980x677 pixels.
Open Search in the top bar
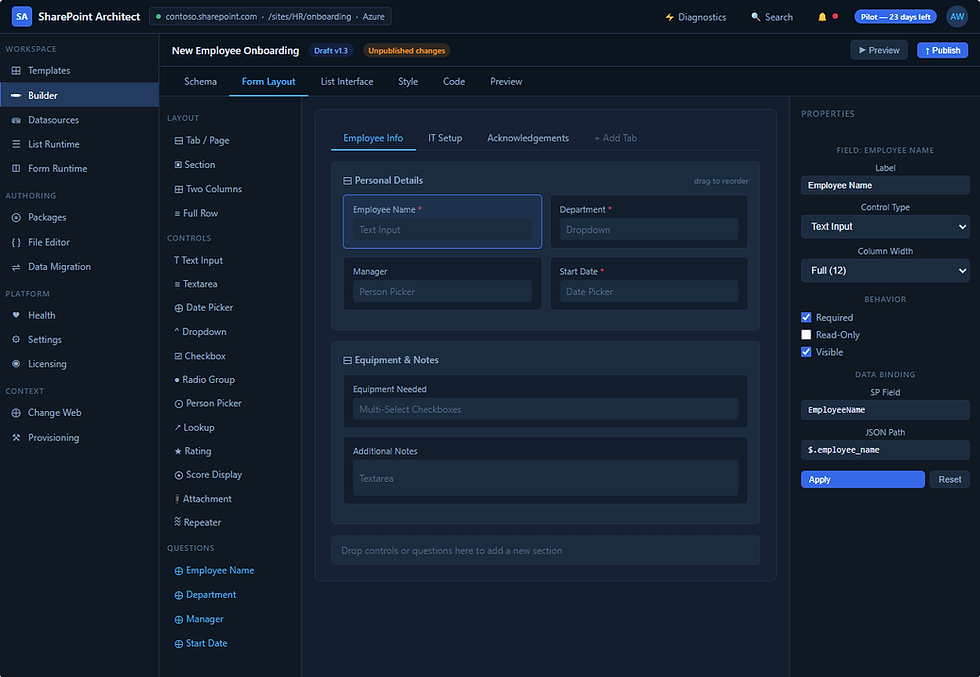click(772, 17)
